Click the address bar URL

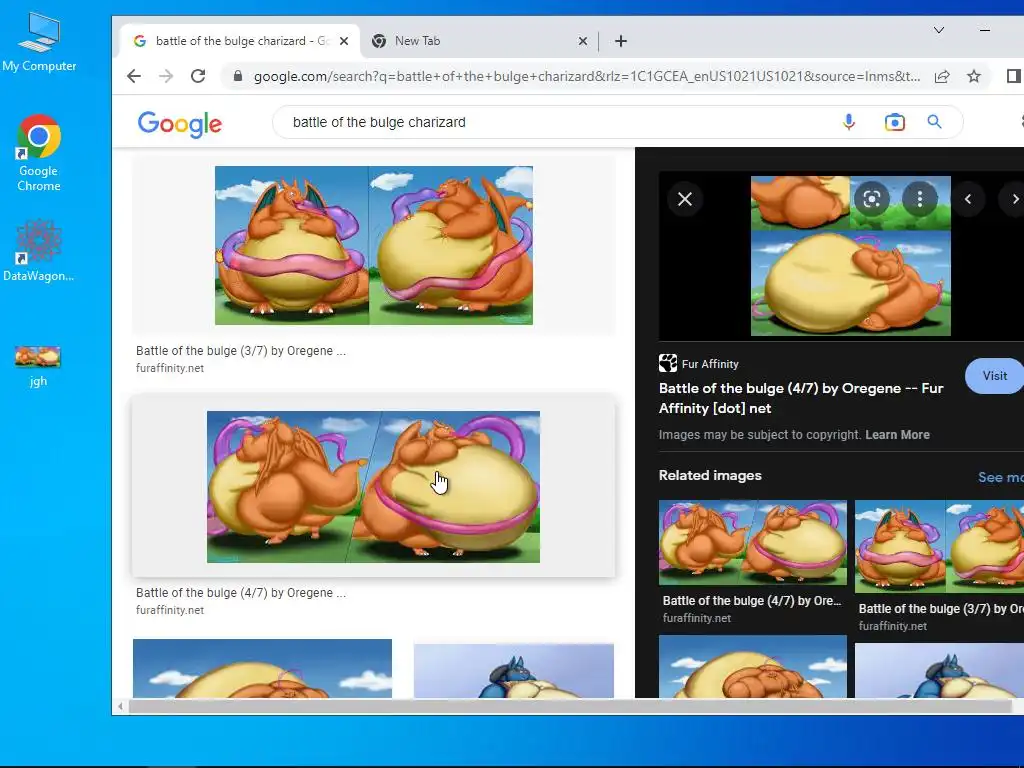pos(586,76)
